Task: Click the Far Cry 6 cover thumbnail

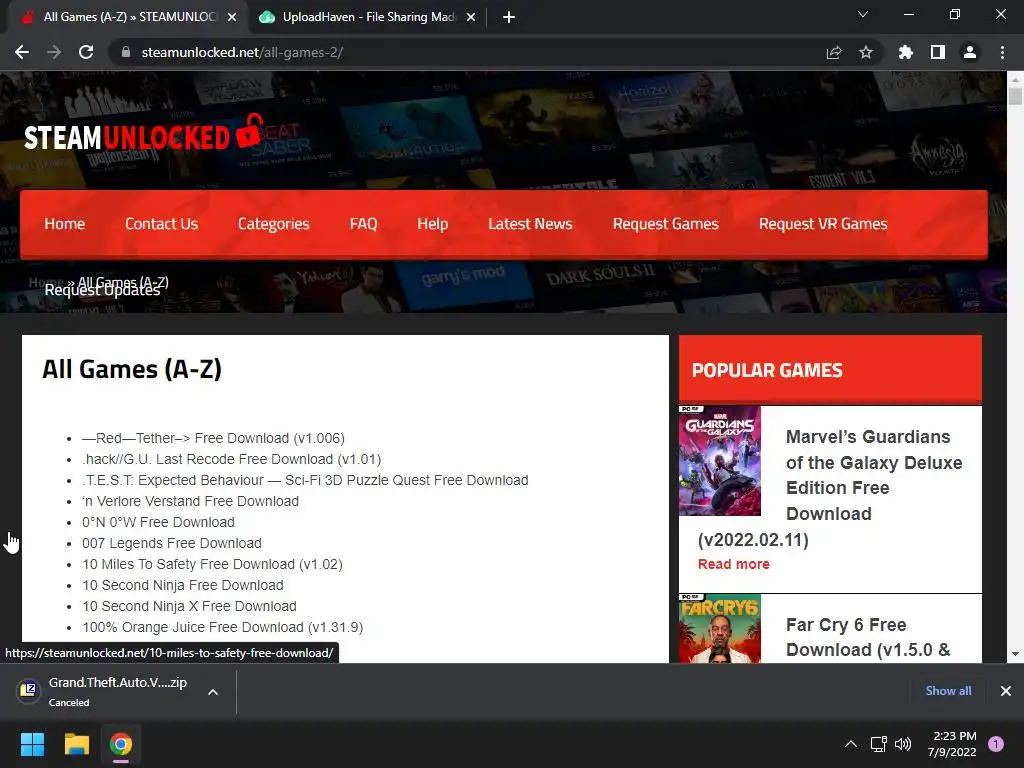Action: coord(720,628)
